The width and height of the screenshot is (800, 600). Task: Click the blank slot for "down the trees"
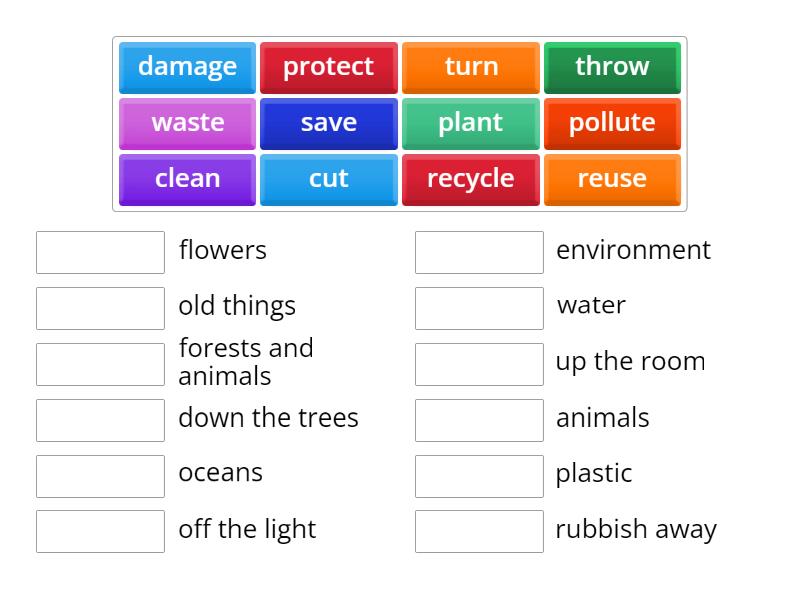pos(100,420)
